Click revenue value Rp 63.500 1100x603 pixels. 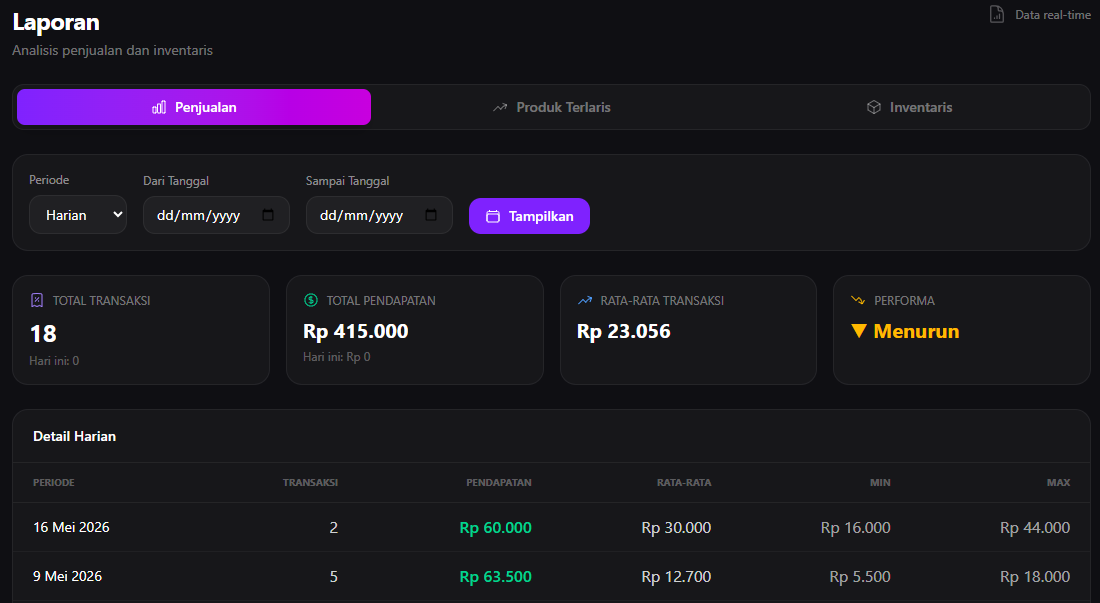pyautogui.click(x=495, y=576)
